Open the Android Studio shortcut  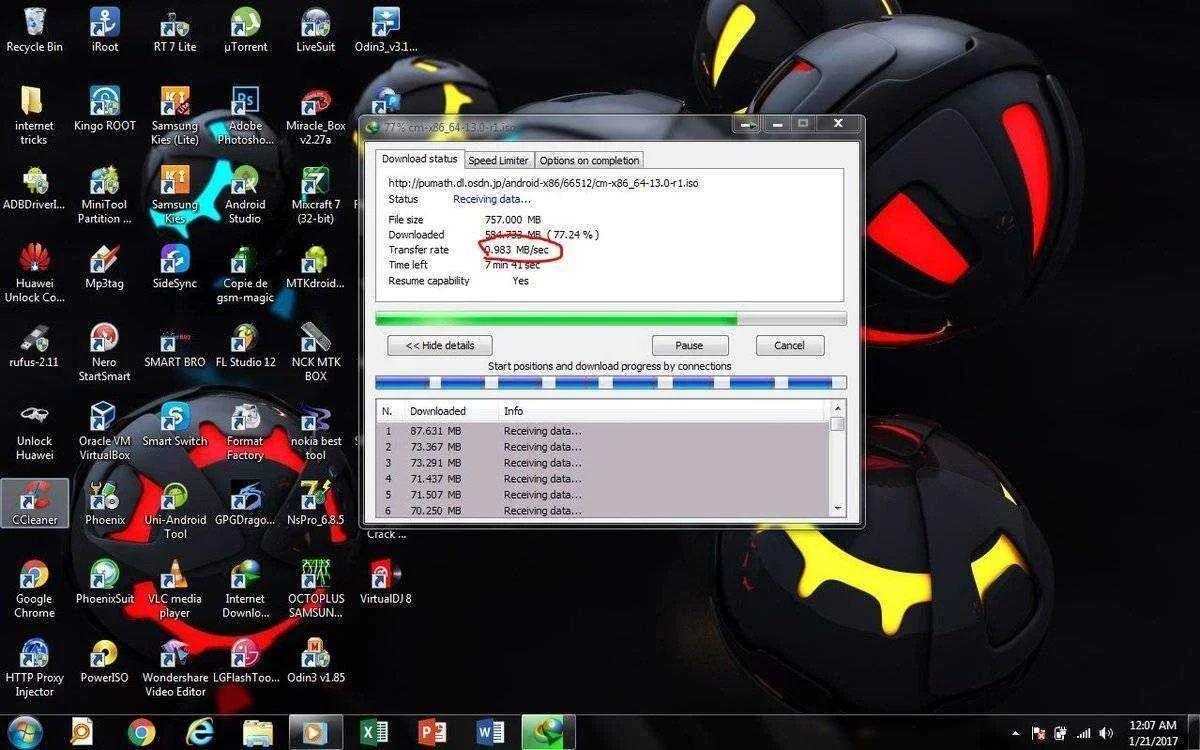245,194
